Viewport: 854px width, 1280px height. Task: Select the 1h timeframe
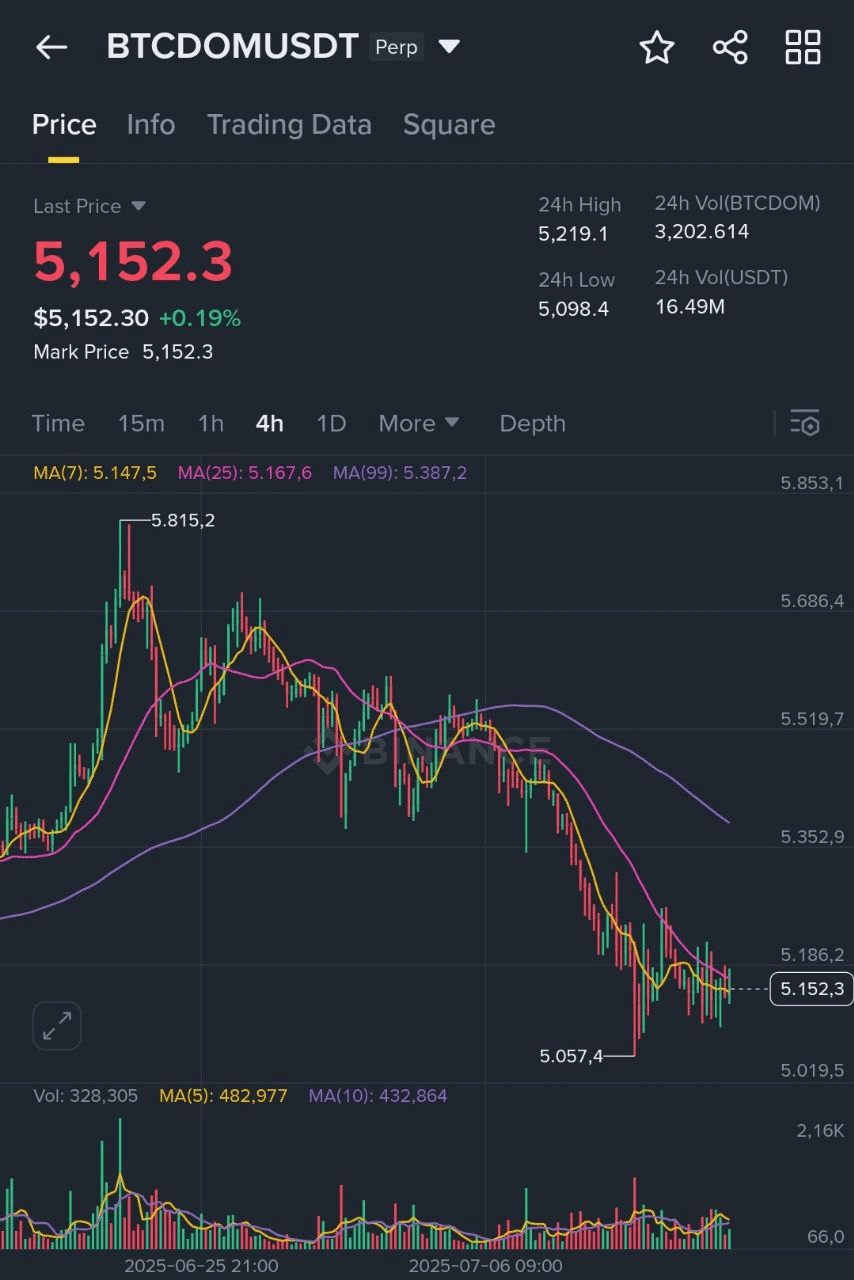point(211,423)
